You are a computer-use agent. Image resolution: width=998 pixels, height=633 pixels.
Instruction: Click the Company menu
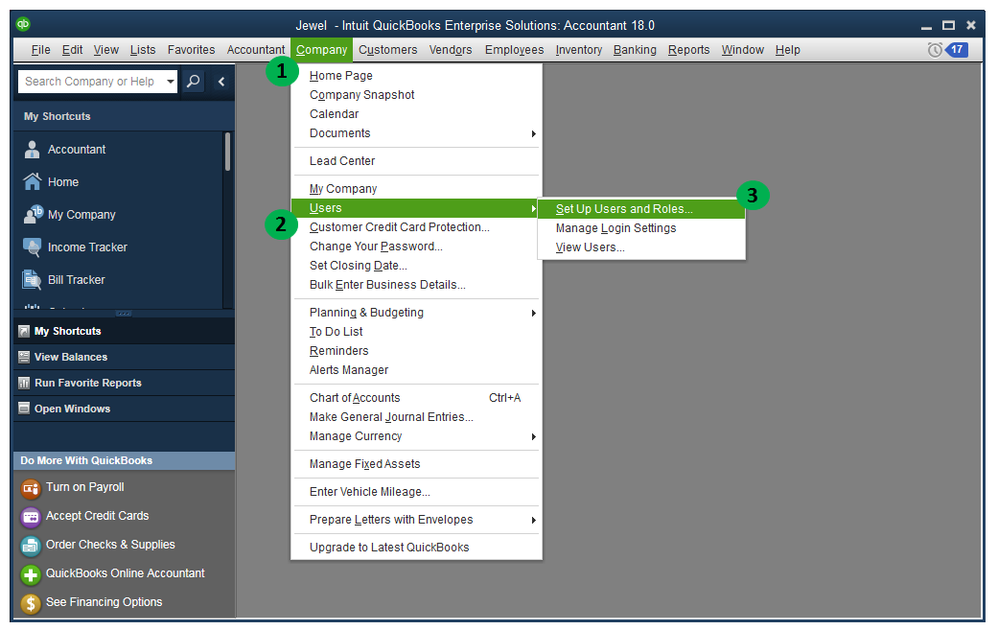[x=321, y=50]
